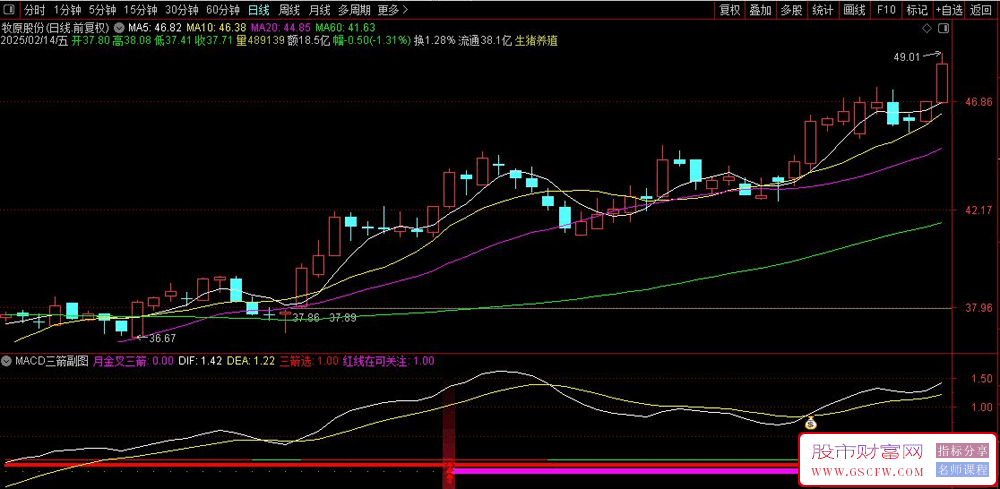Image resolution: width=1000 pixels, height=489 pixels.
Task: Open the 画线 drawing tools
Action: click(x=854, y=10)
